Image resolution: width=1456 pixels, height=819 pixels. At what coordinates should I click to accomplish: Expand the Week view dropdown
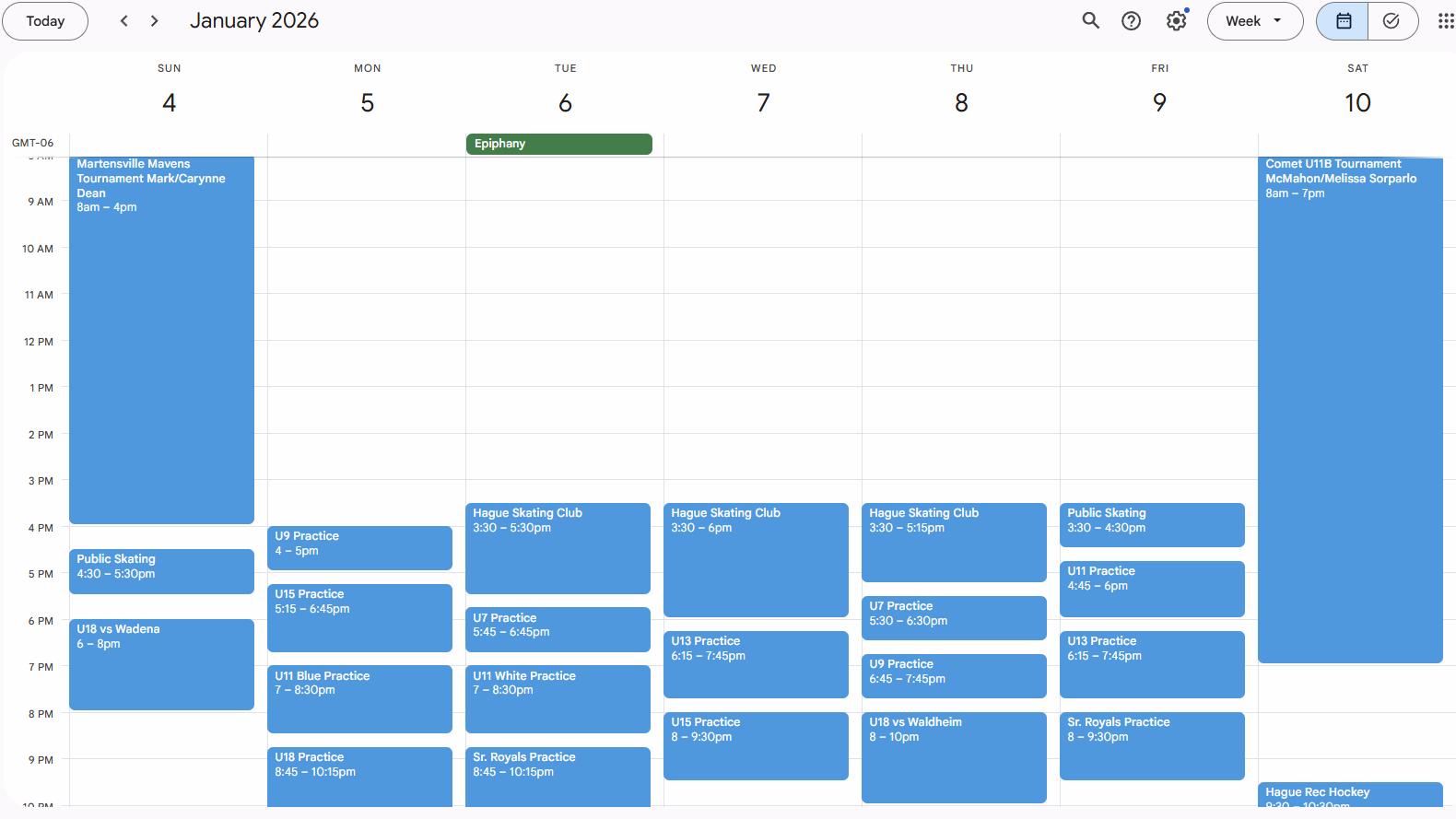1254,21
